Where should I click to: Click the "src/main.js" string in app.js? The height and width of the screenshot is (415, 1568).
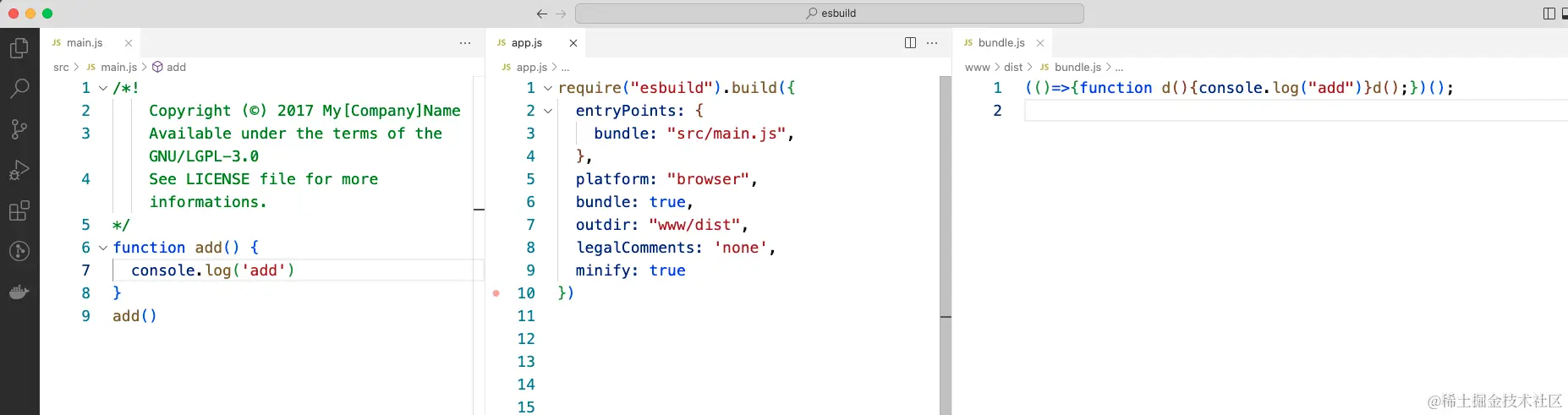[726, 134]
